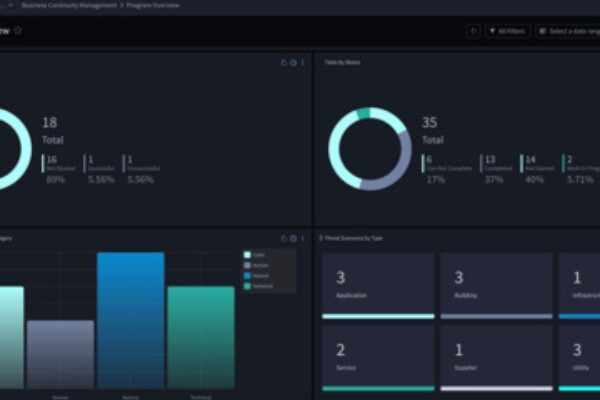Open the Select a date range picker
600x400 pixels.
[566, 31]
